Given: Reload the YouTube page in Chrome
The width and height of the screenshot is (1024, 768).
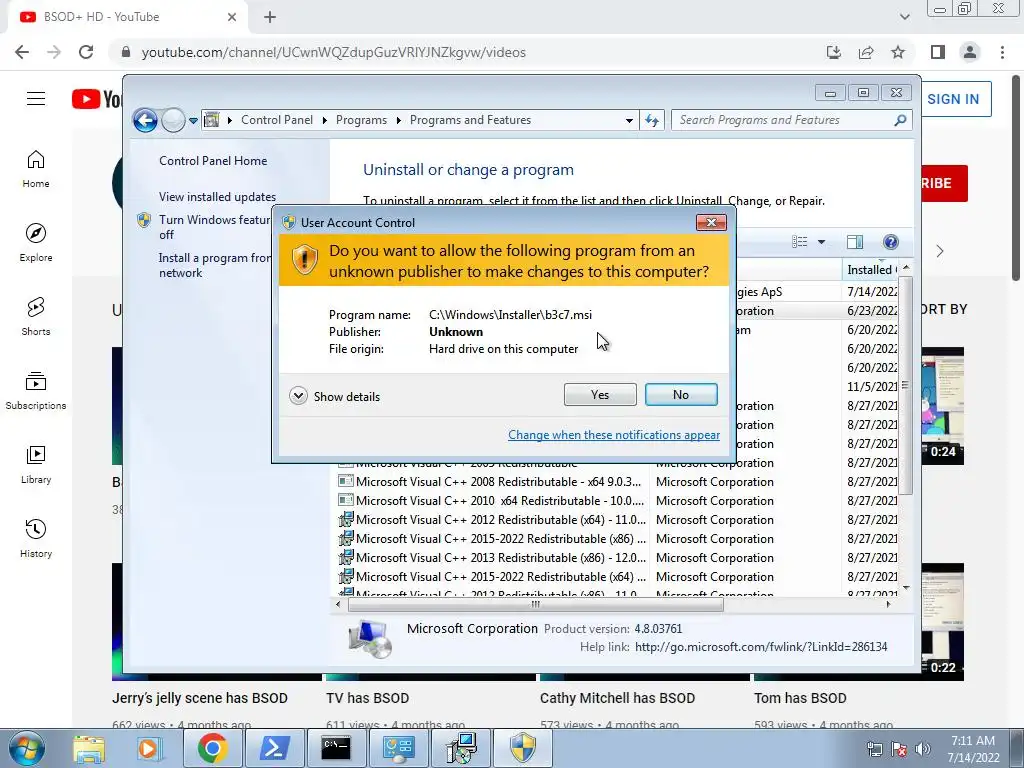Looking at the screenshot, I should click(x=86, y=52).
